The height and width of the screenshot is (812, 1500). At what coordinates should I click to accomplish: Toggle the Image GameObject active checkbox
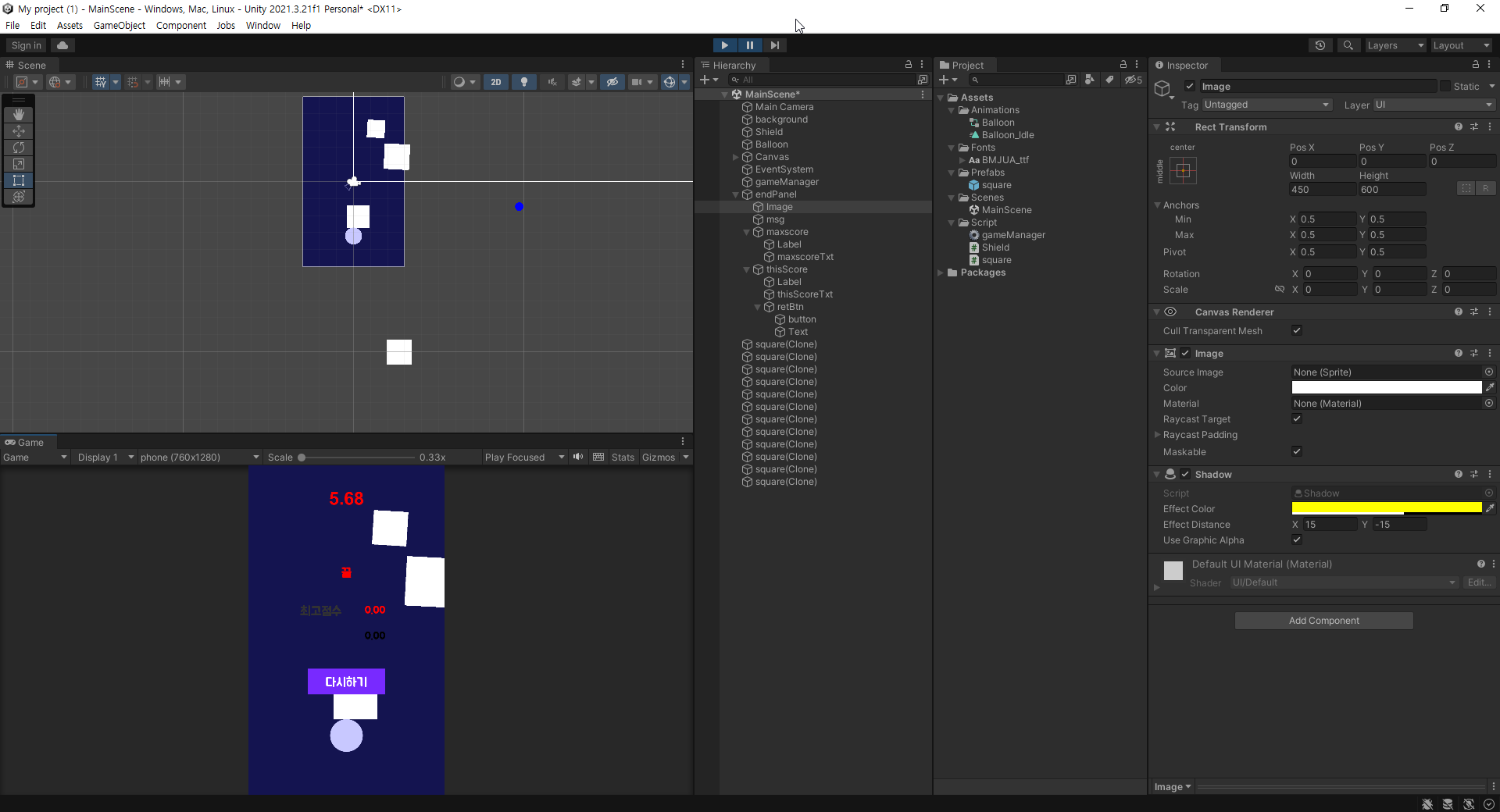(x=1190, y=87)
